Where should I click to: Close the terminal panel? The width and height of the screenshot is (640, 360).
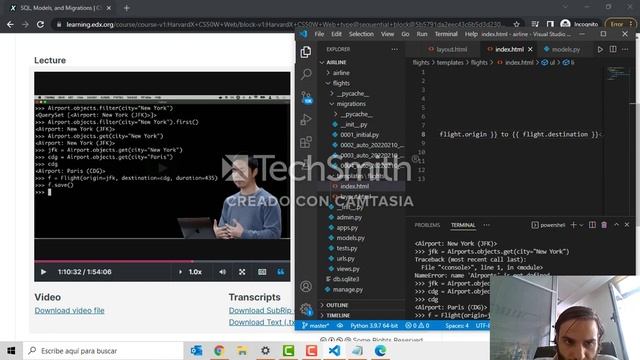(x=627, y=224)
